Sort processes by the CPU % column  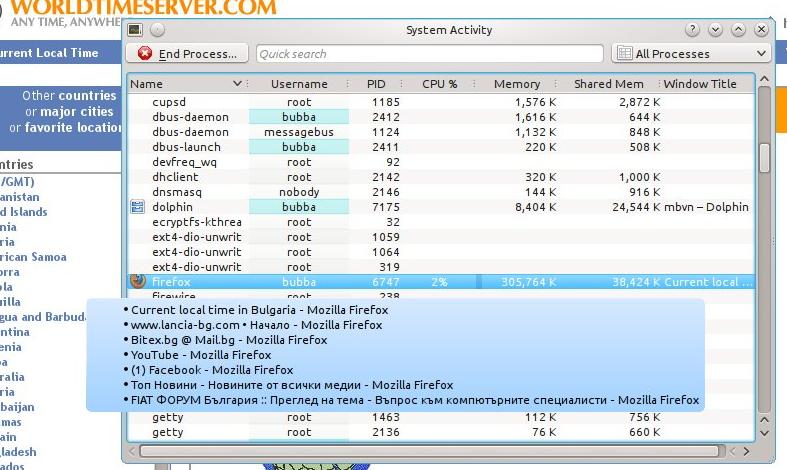coord(440,84)
